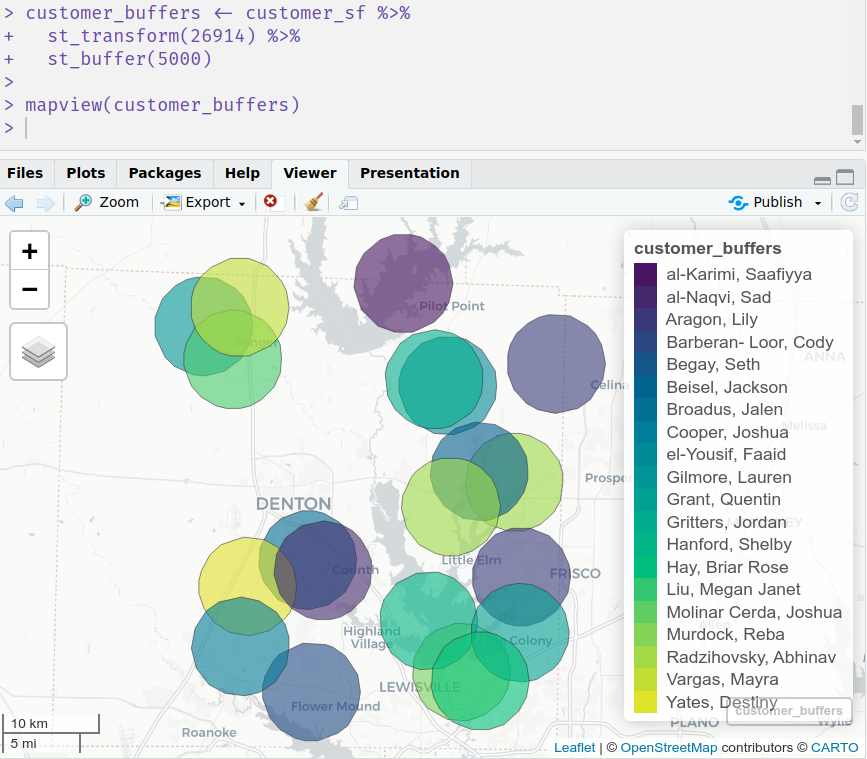Click the Flower Mound map label

point(336,706)
